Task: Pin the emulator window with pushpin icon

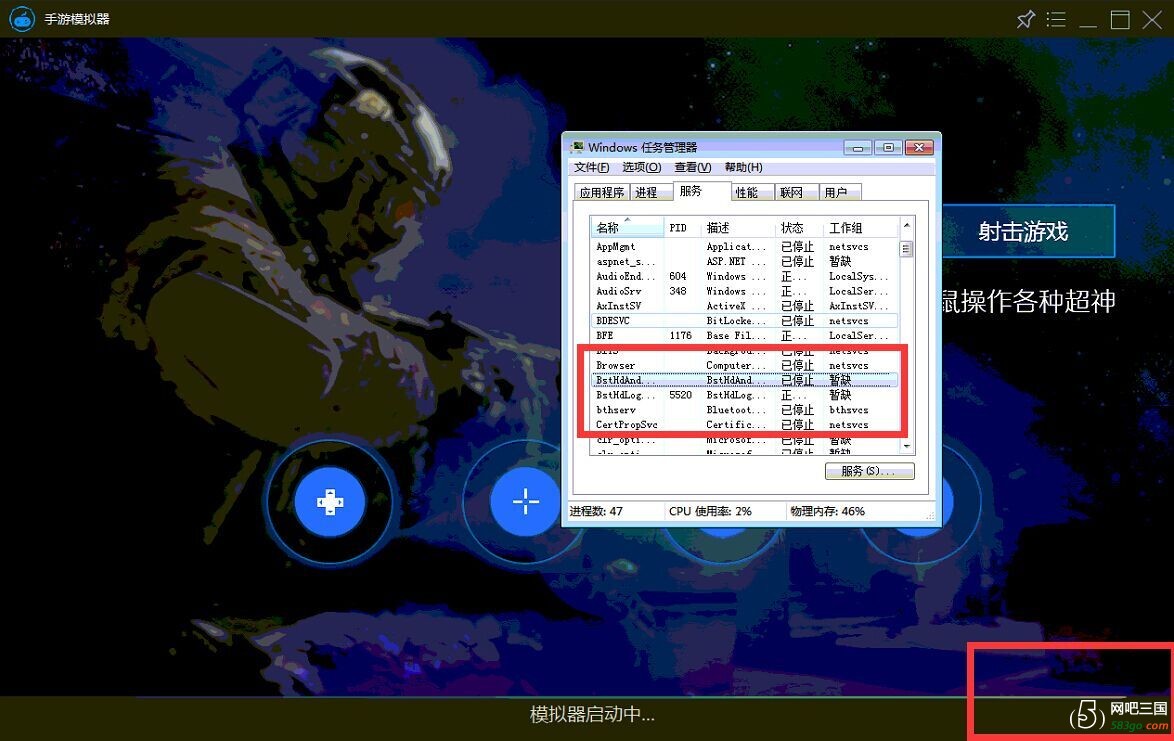Action: 1025,19
